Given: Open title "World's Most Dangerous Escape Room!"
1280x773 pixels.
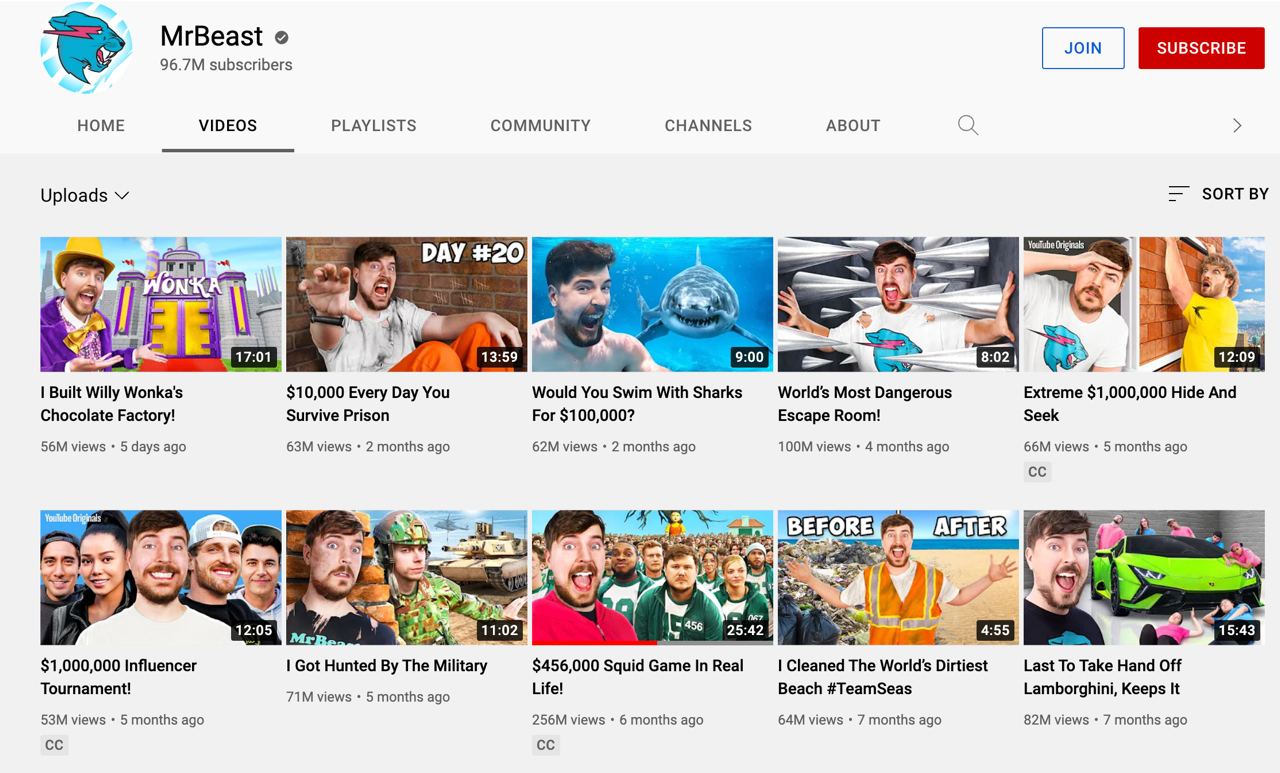Looking at the screenshot, I should (x=865, y=404).
